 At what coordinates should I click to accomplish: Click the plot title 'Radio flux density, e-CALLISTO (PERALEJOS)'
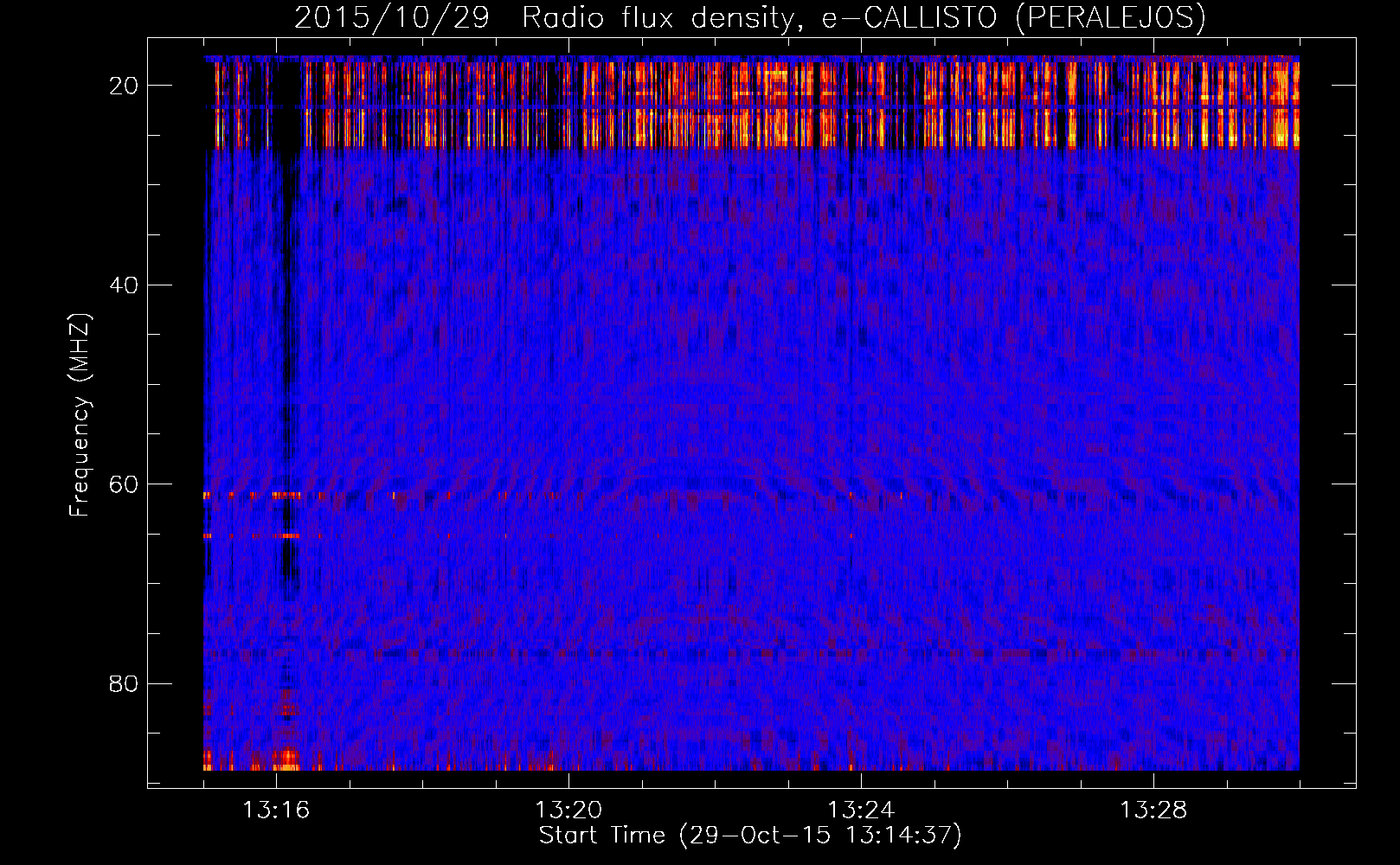tap(864, 17)
